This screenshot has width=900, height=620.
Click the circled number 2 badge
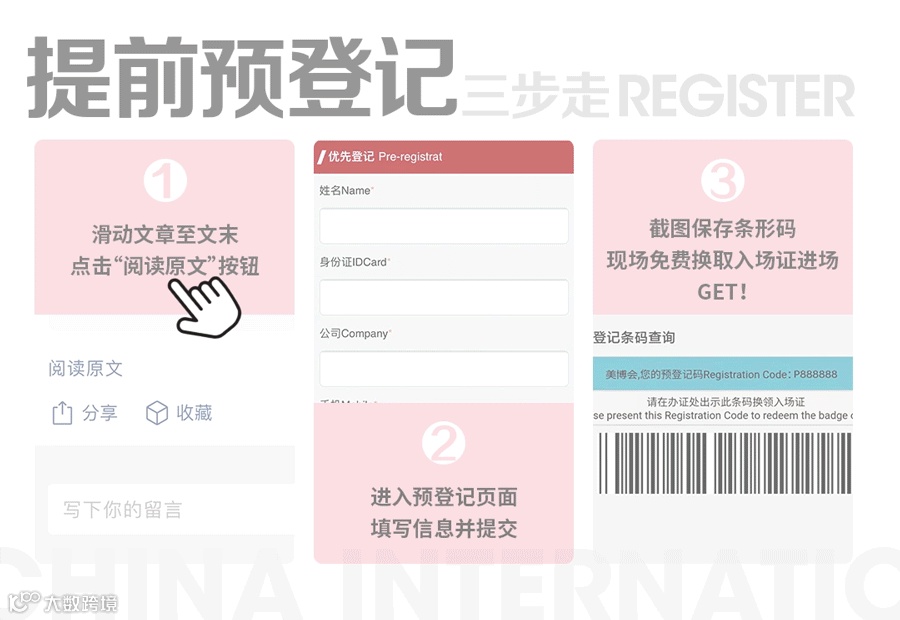coord(444,443)
